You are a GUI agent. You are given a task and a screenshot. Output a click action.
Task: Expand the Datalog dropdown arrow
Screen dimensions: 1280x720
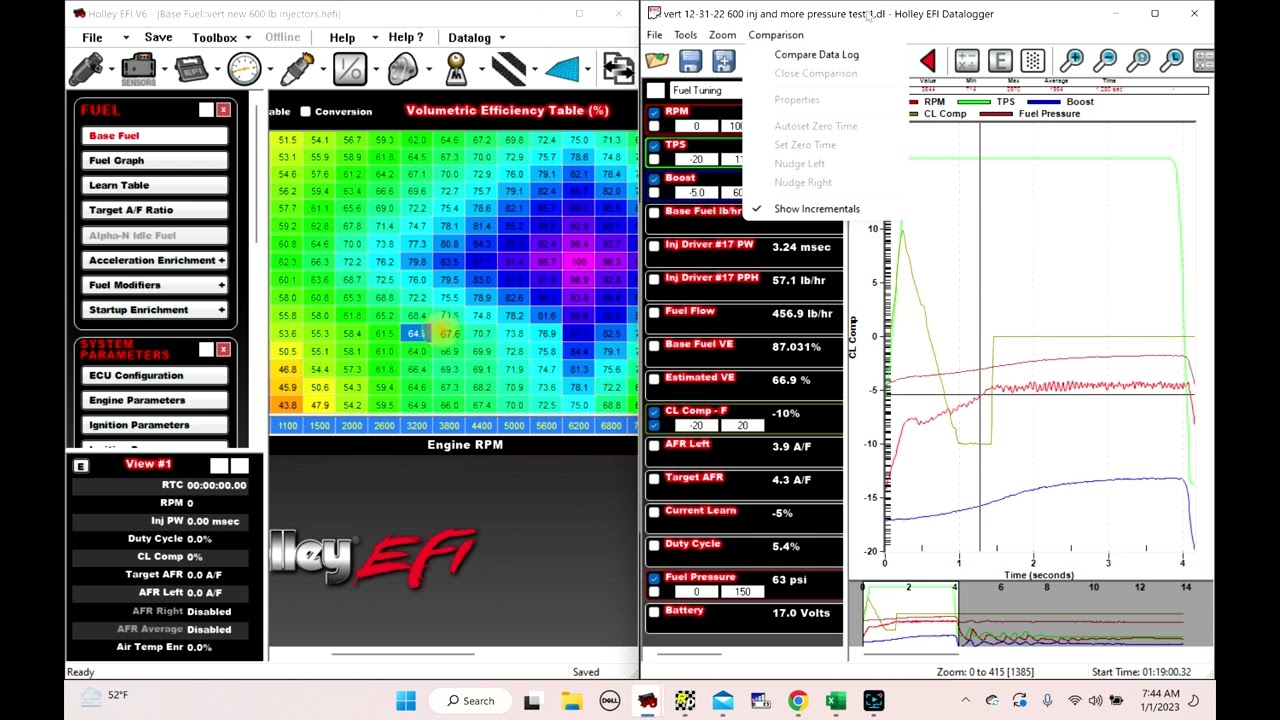(x=502, y=38)
